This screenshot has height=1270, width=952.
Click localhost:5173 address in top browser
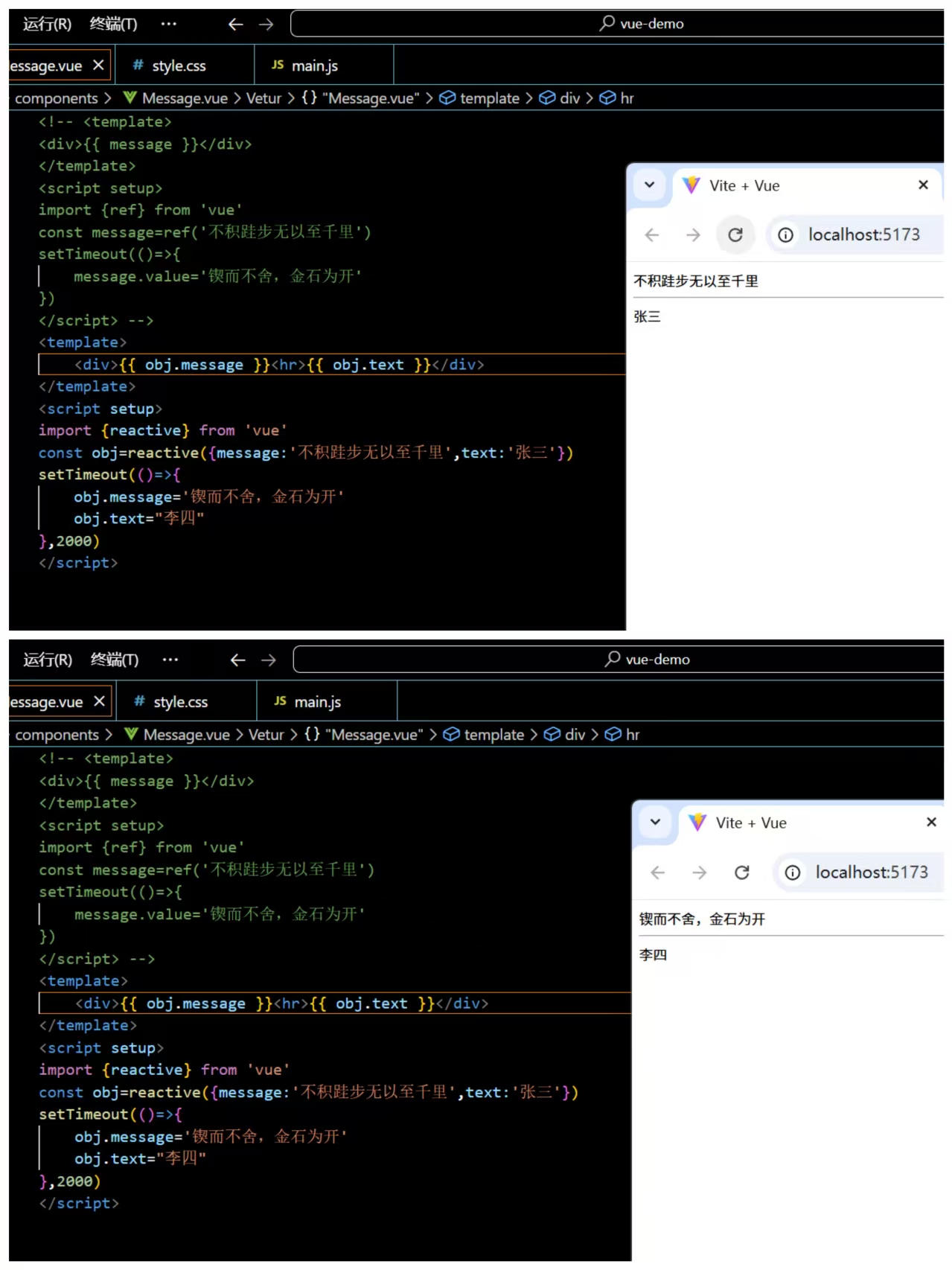(x=864, y=234)
